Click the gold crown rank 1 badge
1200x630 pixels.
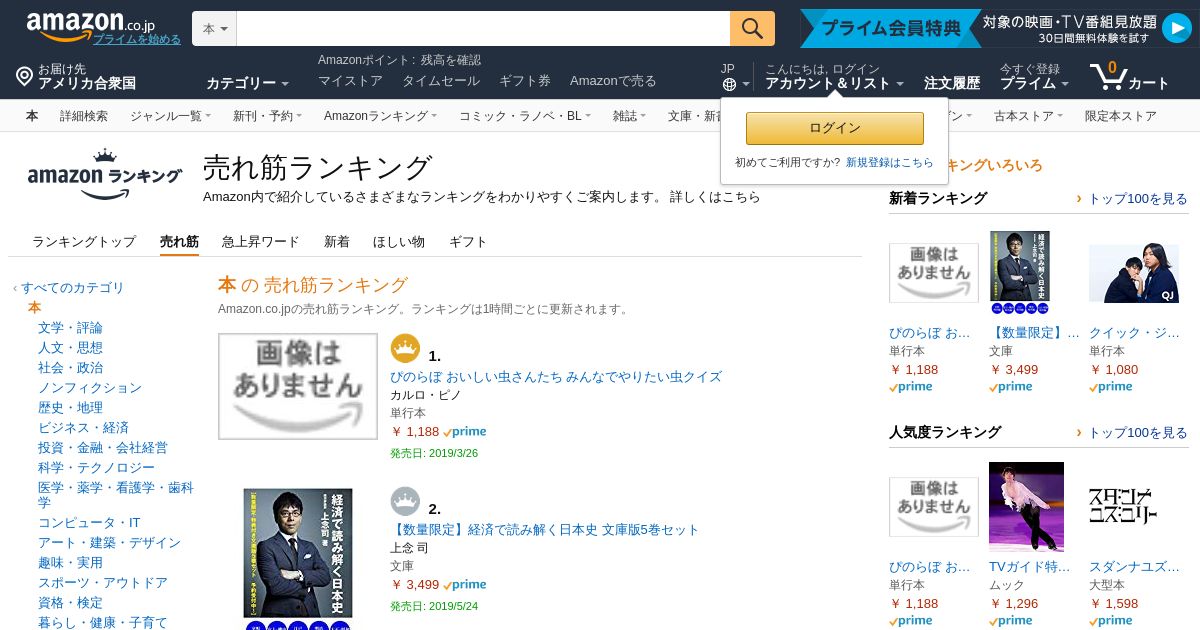[x=405, y=348]
